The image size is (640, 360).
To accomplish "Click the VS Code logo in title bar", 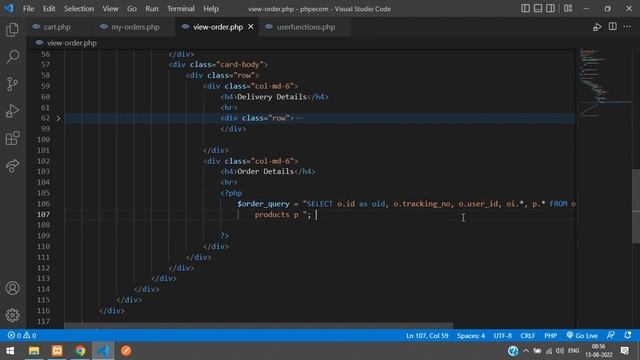I will [9, 8].
